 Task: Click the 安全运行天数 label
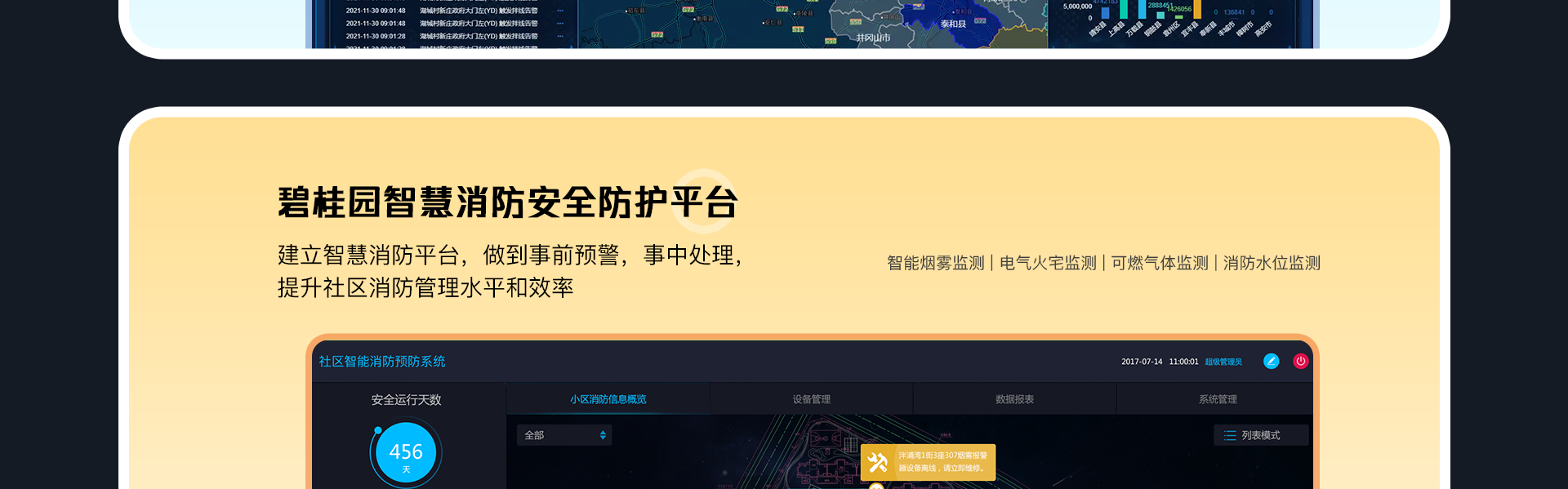coord(406,400)
